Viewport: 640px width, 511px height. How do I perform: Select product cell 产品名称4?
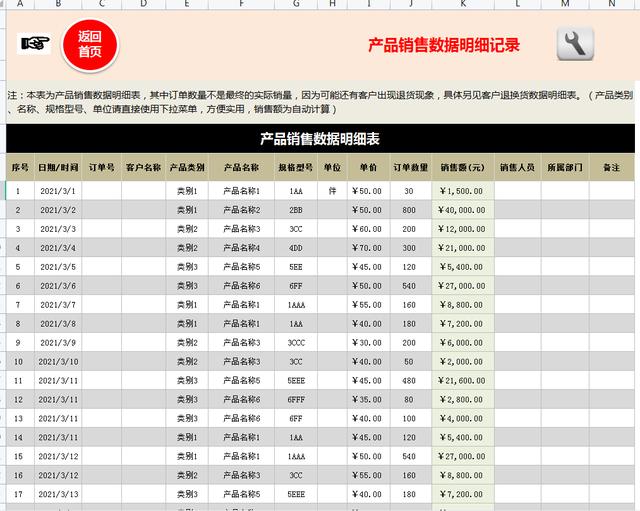tap(241, 248)
